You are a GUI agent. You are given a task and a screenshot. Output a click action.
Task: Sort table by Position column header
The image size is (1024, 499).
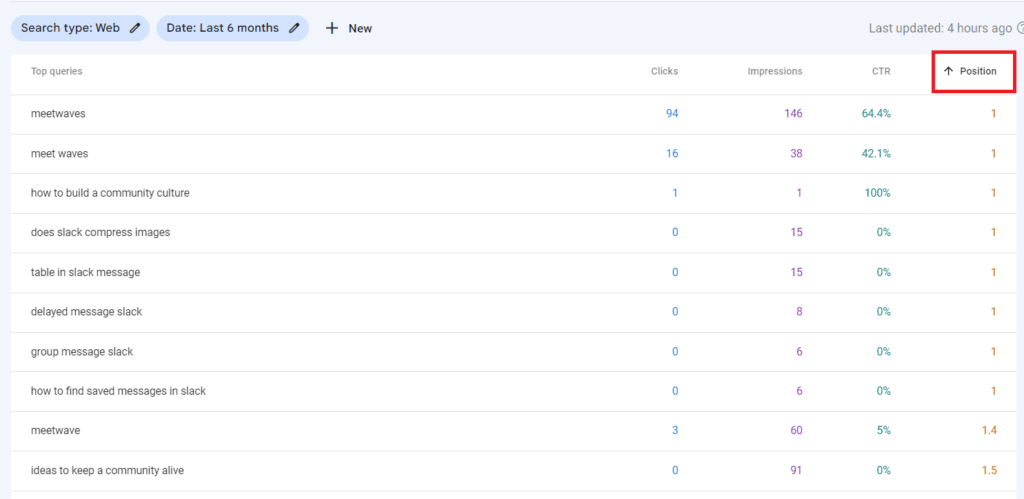(978, 71)
